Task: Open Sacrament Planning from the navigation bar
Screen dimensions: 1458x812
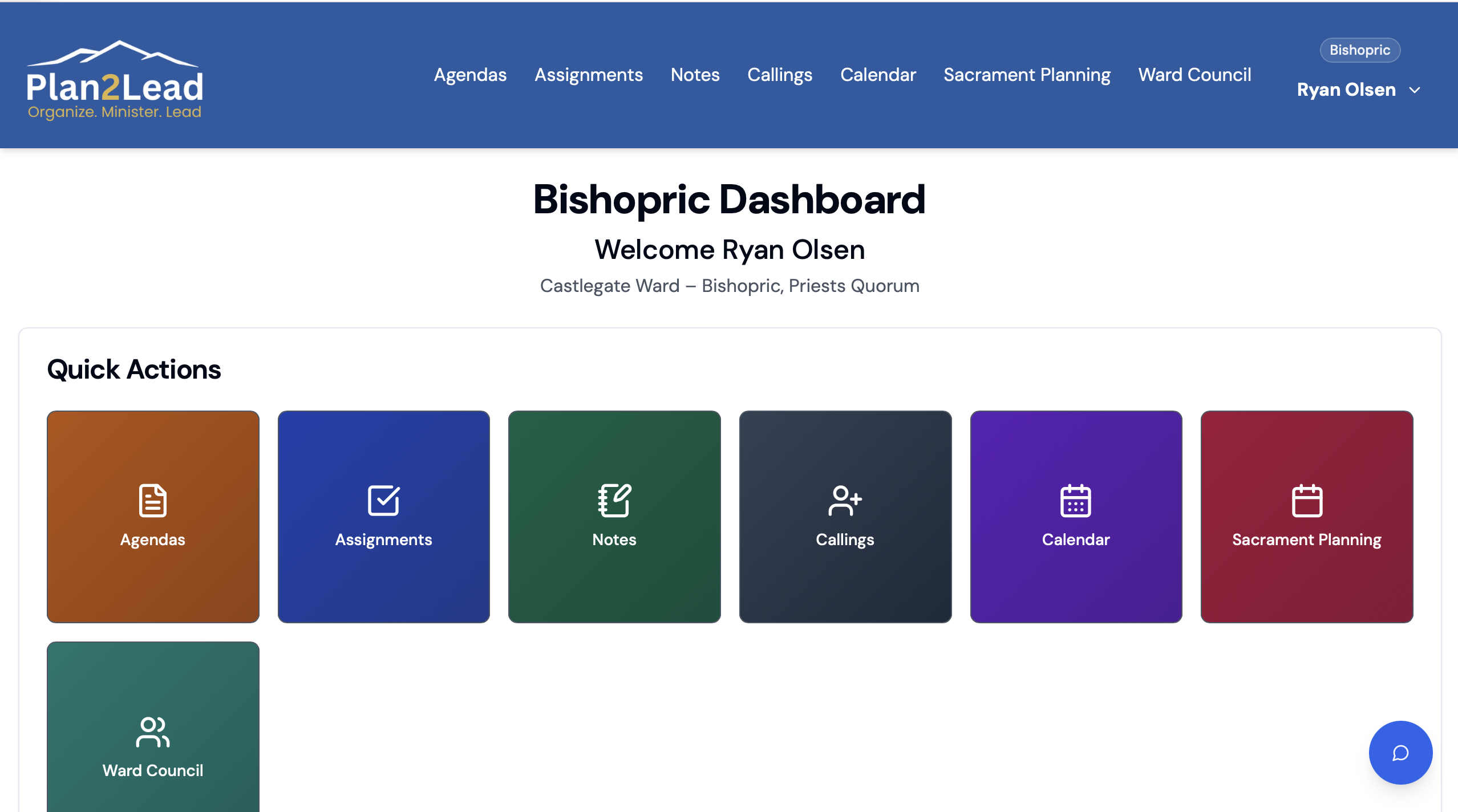Action: [1026, 75]
